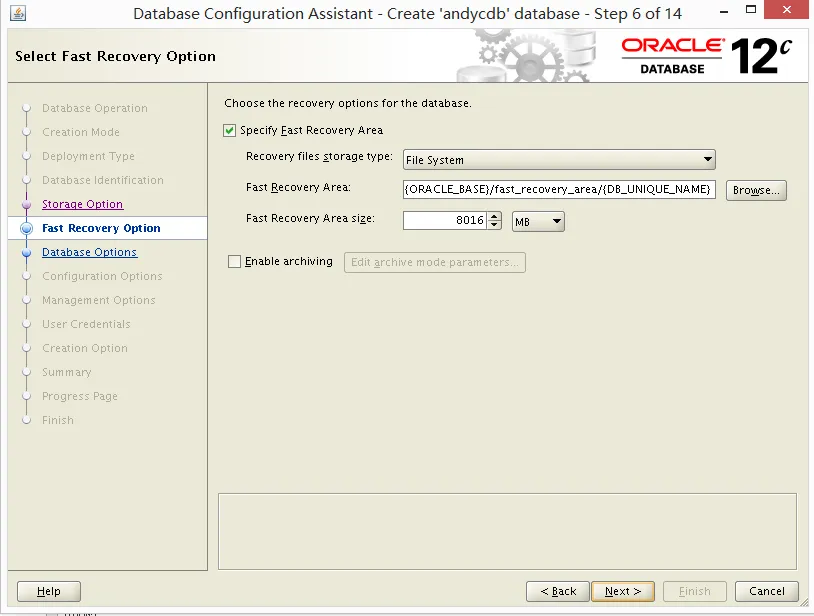
Task: Click Summary step label
Action: point(66,372)
